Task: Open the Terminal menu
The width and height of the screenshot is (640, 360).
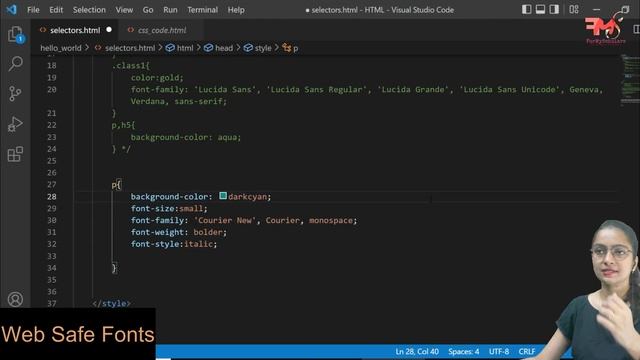Action: (202, 10)
